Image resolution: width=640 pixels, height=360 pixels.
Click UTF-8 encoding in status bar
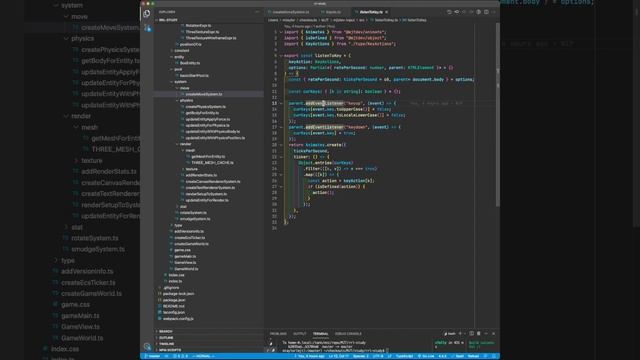[x=378, y=356]
